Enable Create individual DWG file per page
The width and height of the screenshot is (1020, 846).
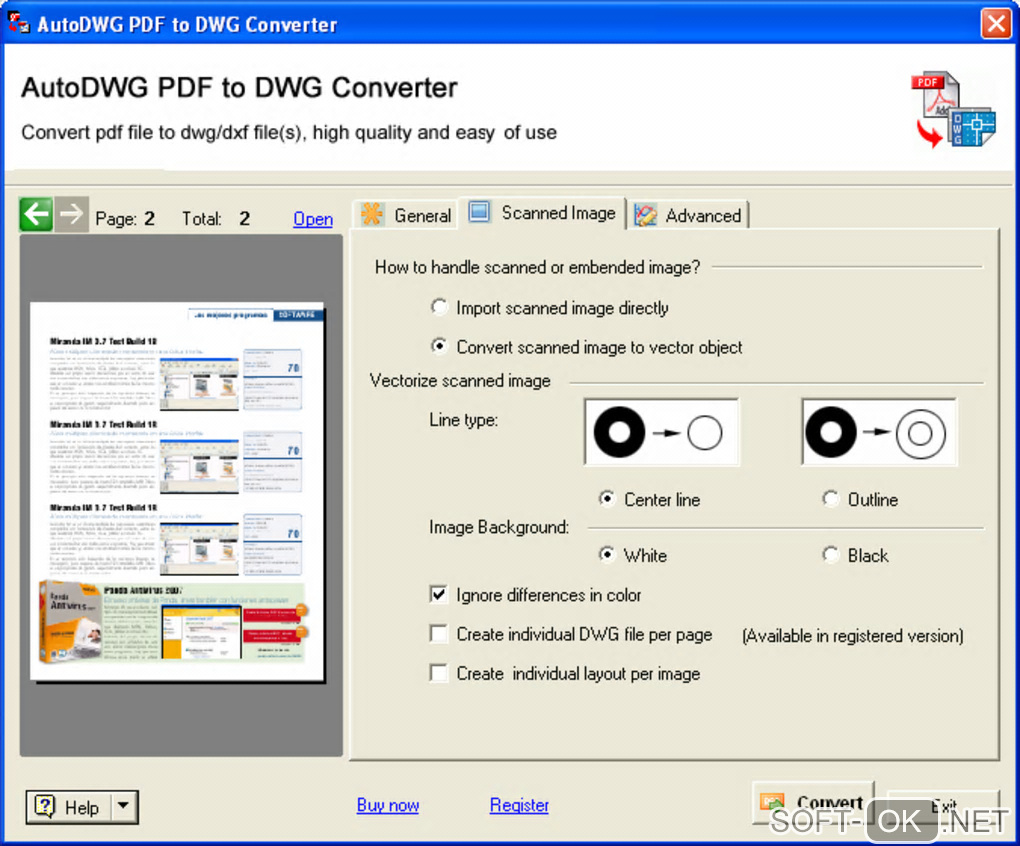(x=571, y=635)
